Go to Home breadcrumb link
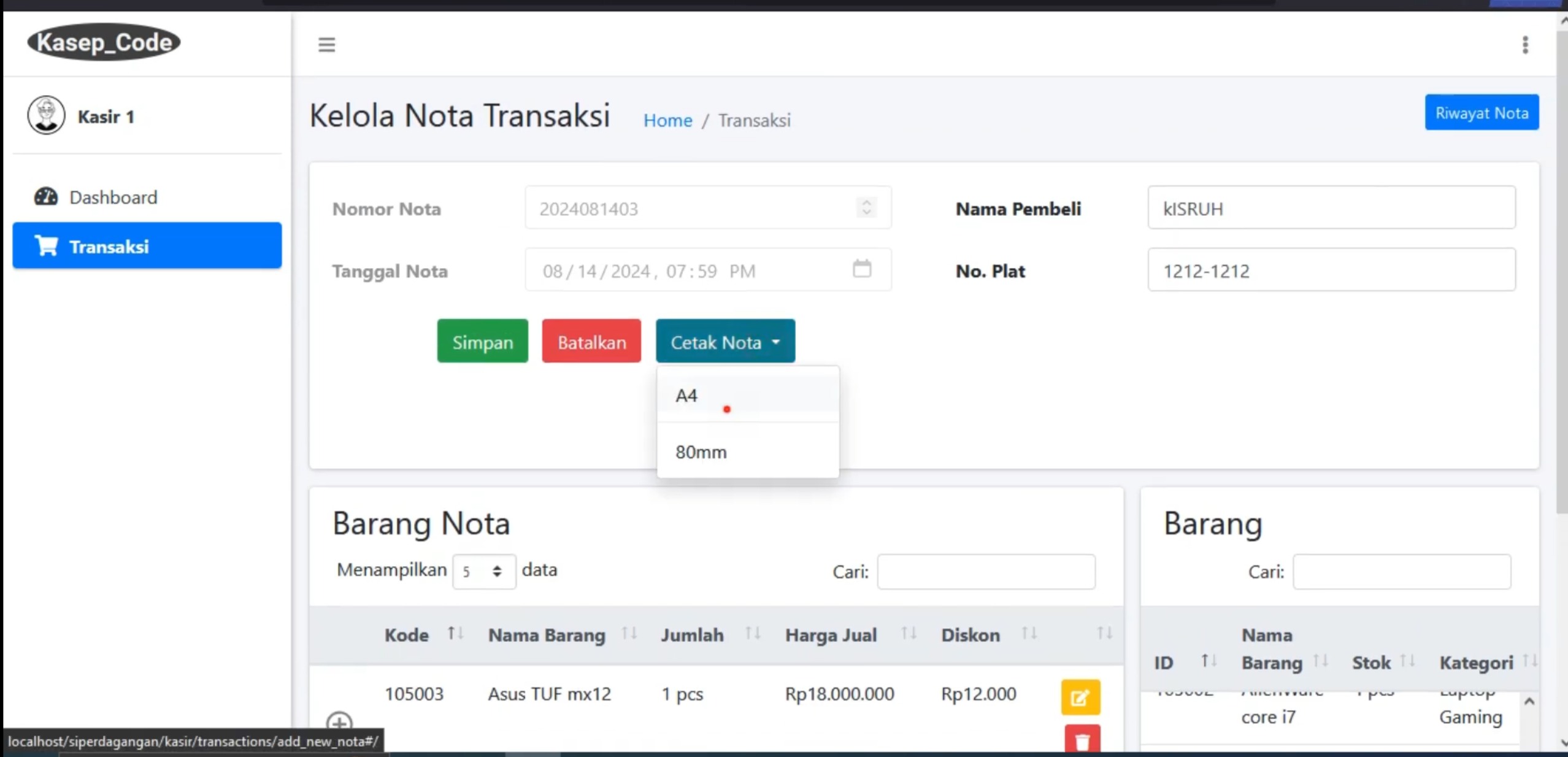This screenshot has height=757, width=1568. (x=667, y=120)
